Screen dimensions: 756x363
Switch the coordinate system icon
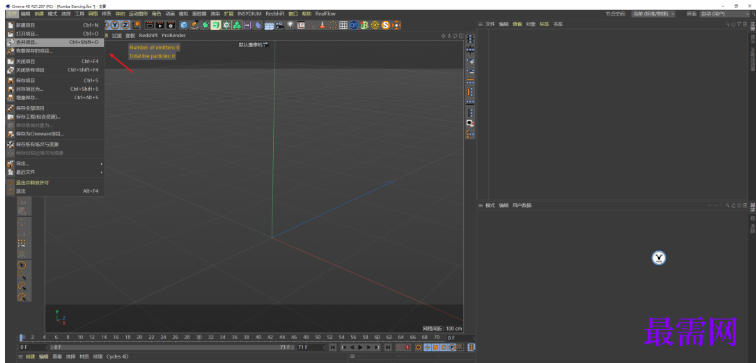(x=136, y=25)
